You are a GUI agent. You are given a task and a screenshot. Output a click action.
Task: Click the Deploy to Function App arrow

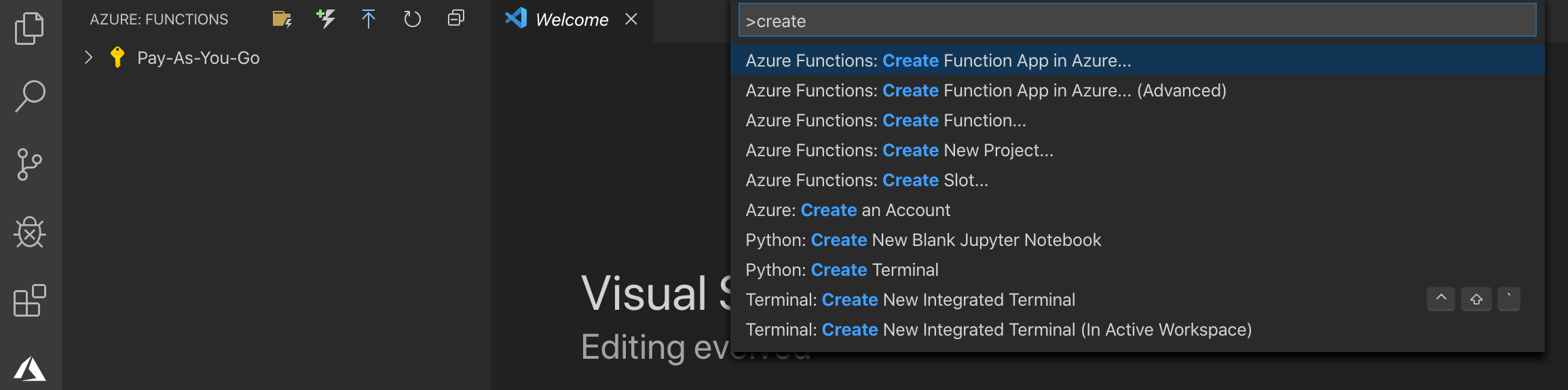tap(369, 19)
